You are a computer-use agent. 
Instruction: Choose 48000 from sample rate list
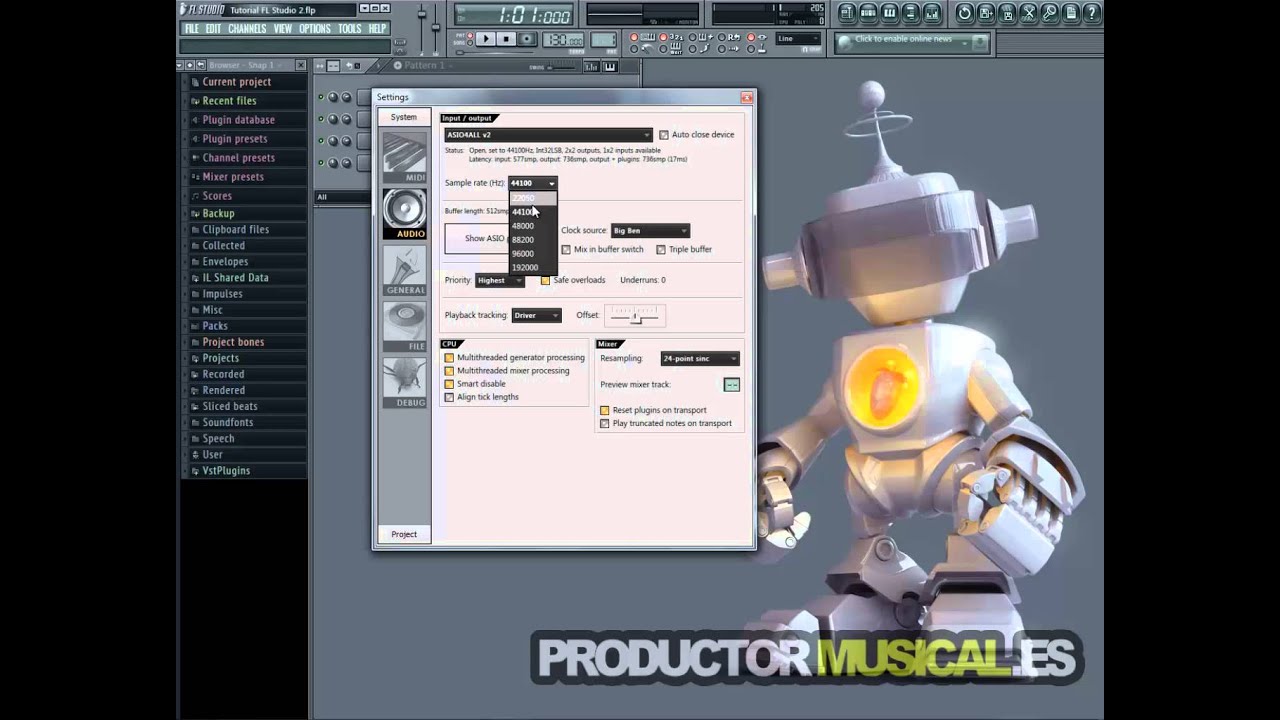[532, 226]
